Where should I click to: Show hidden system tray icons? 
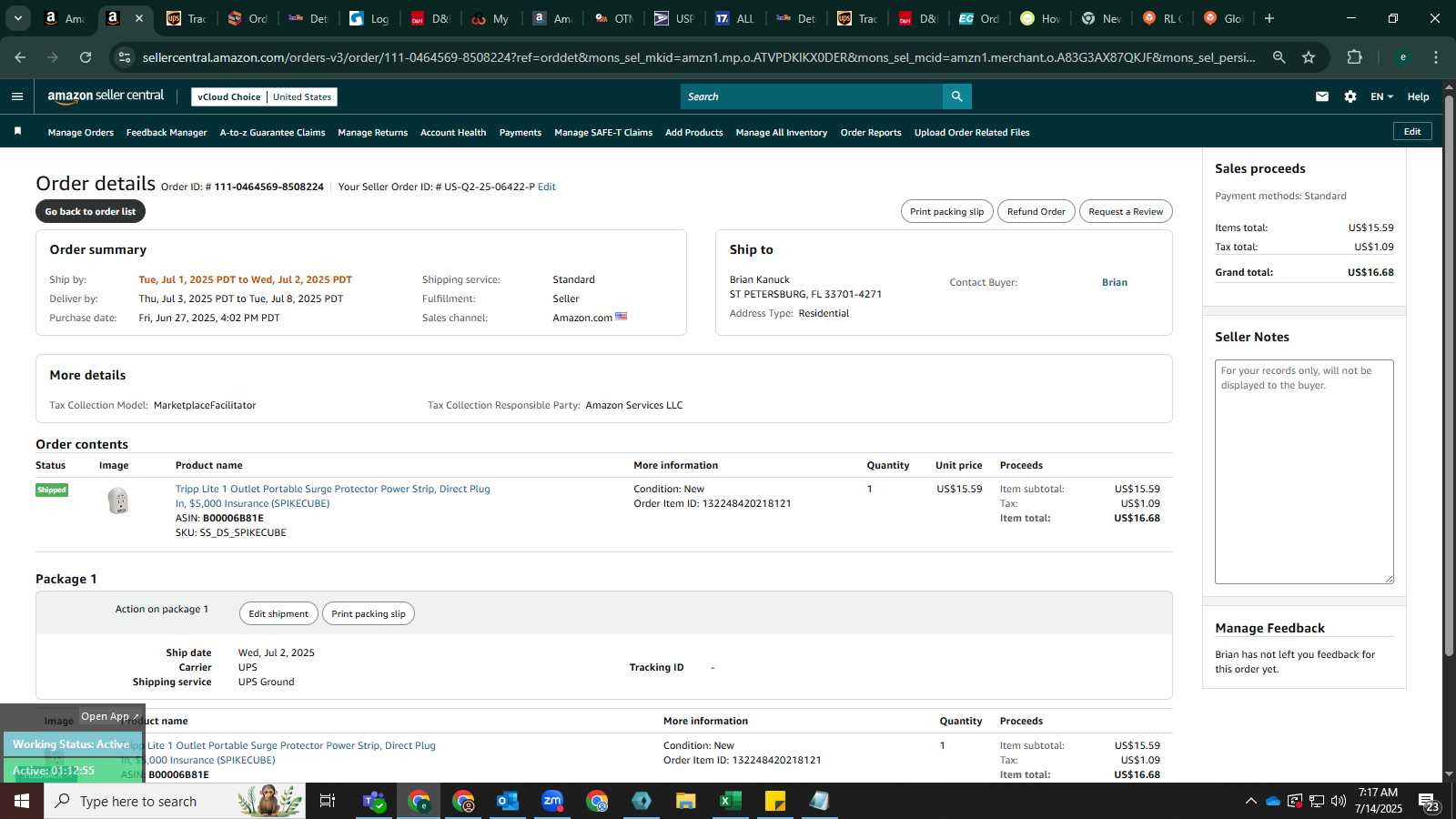(1251, 801)
